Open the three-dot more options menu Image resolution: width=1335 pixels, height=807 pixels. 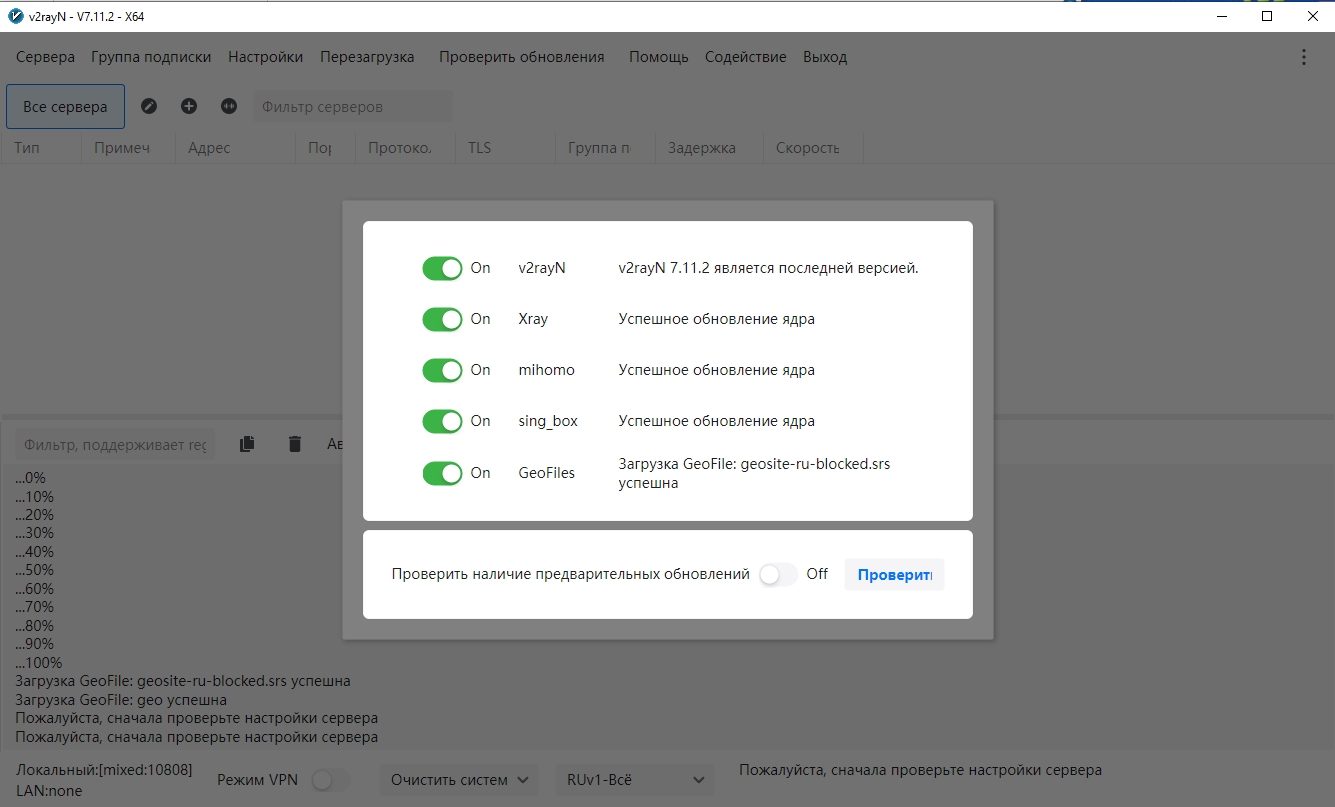pos(1303,57)
